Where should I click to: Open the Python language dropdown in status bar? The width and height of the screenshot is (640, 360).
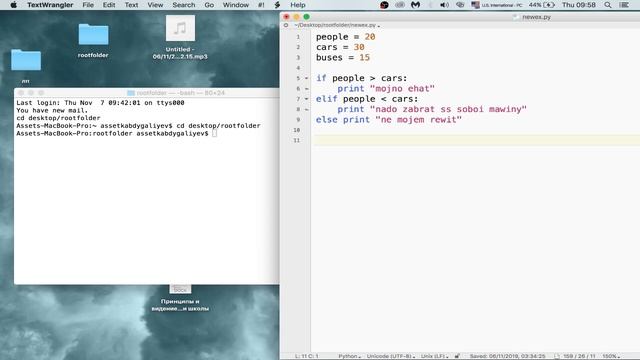pyautogui.click(x=349, y=356)
